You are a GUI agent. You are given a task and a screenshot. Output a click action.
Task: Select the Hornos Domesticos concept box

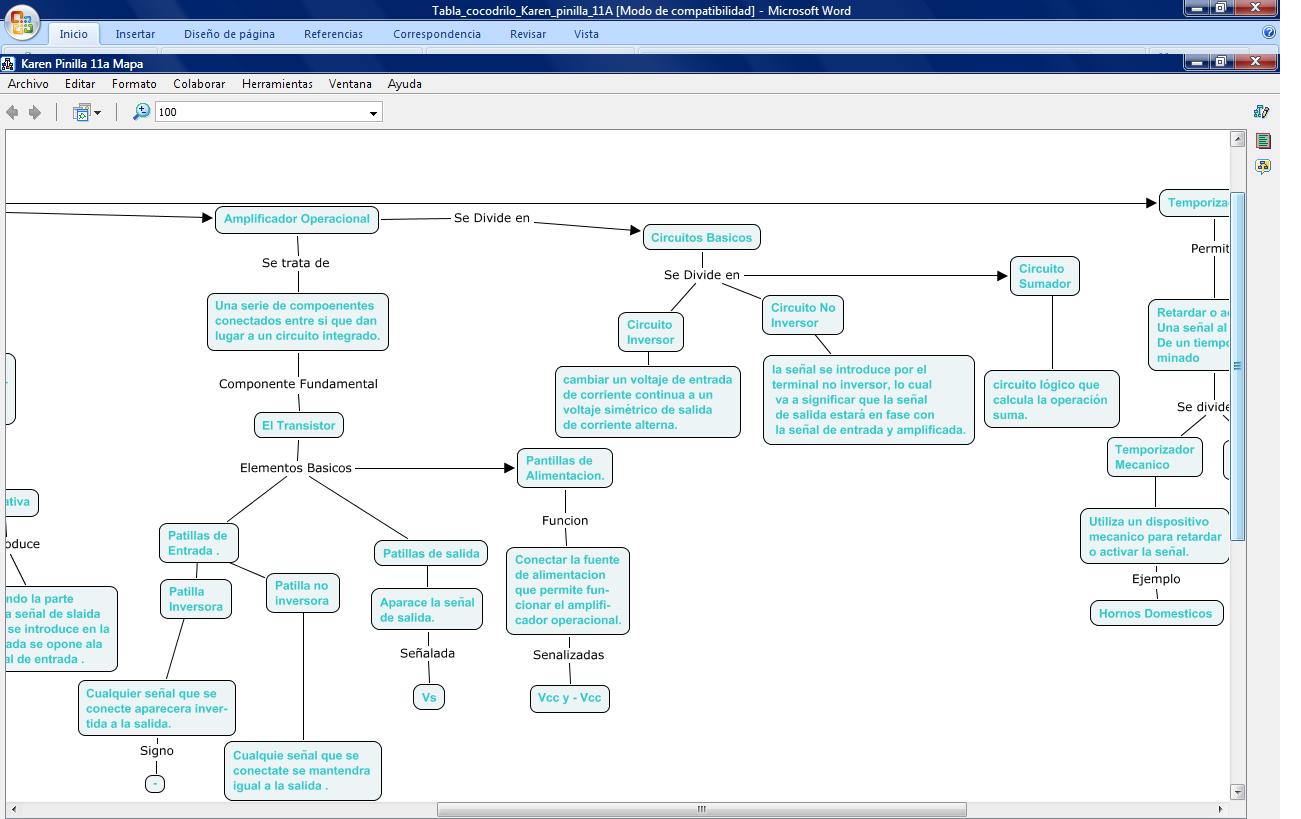click(x=1155, y=613)
